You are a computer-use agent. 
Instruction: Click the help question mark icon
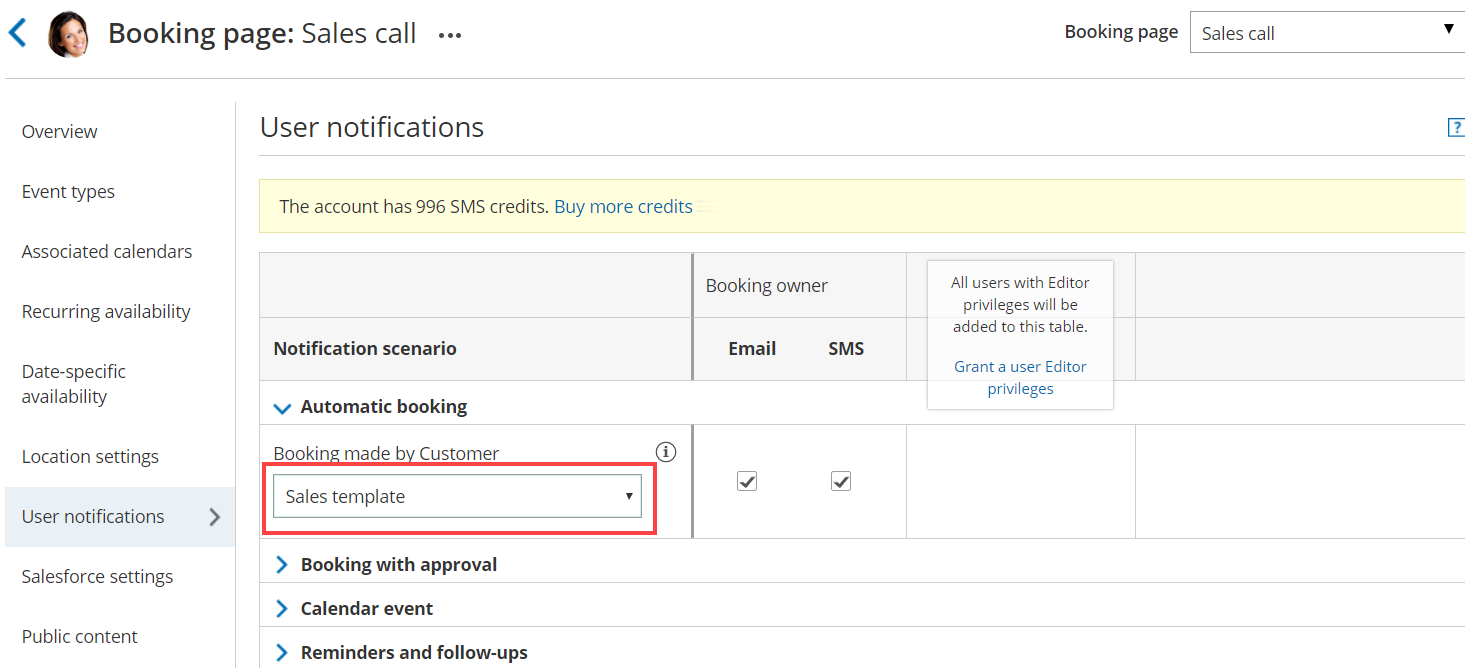pos(1455,128)
